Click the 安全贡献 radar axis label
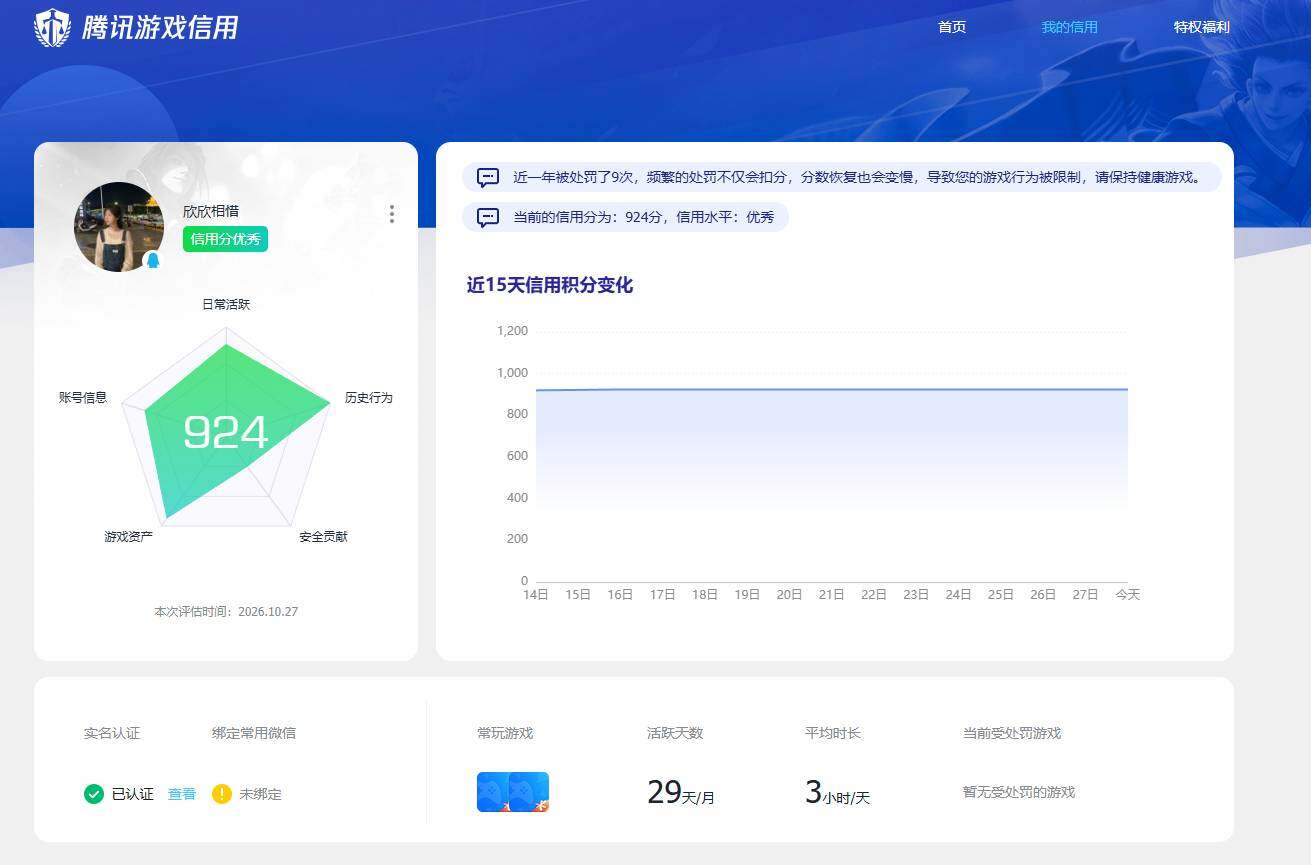Image resolution: width=1311 pixels, height=865 pixels. coord(323,537)
